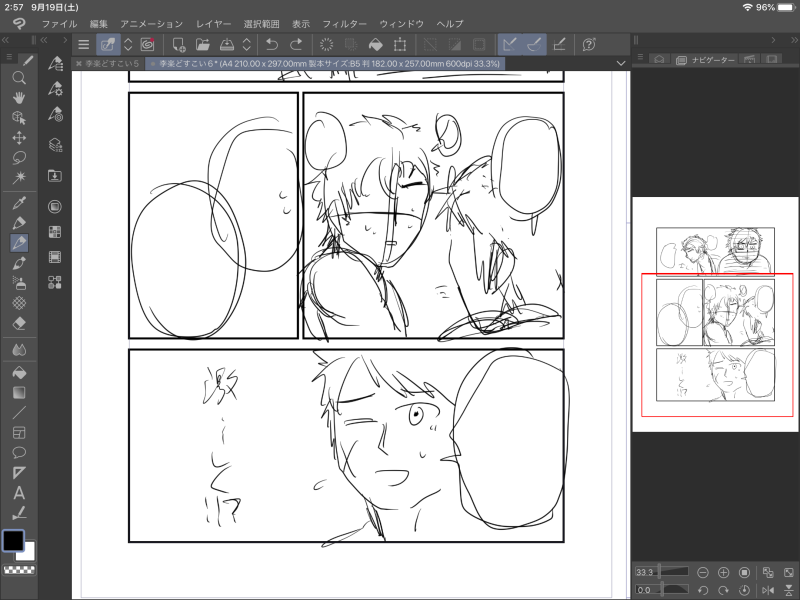Open the 編集 menu
This screenshot has height=600, width=800.
click(x=98, y=24)
